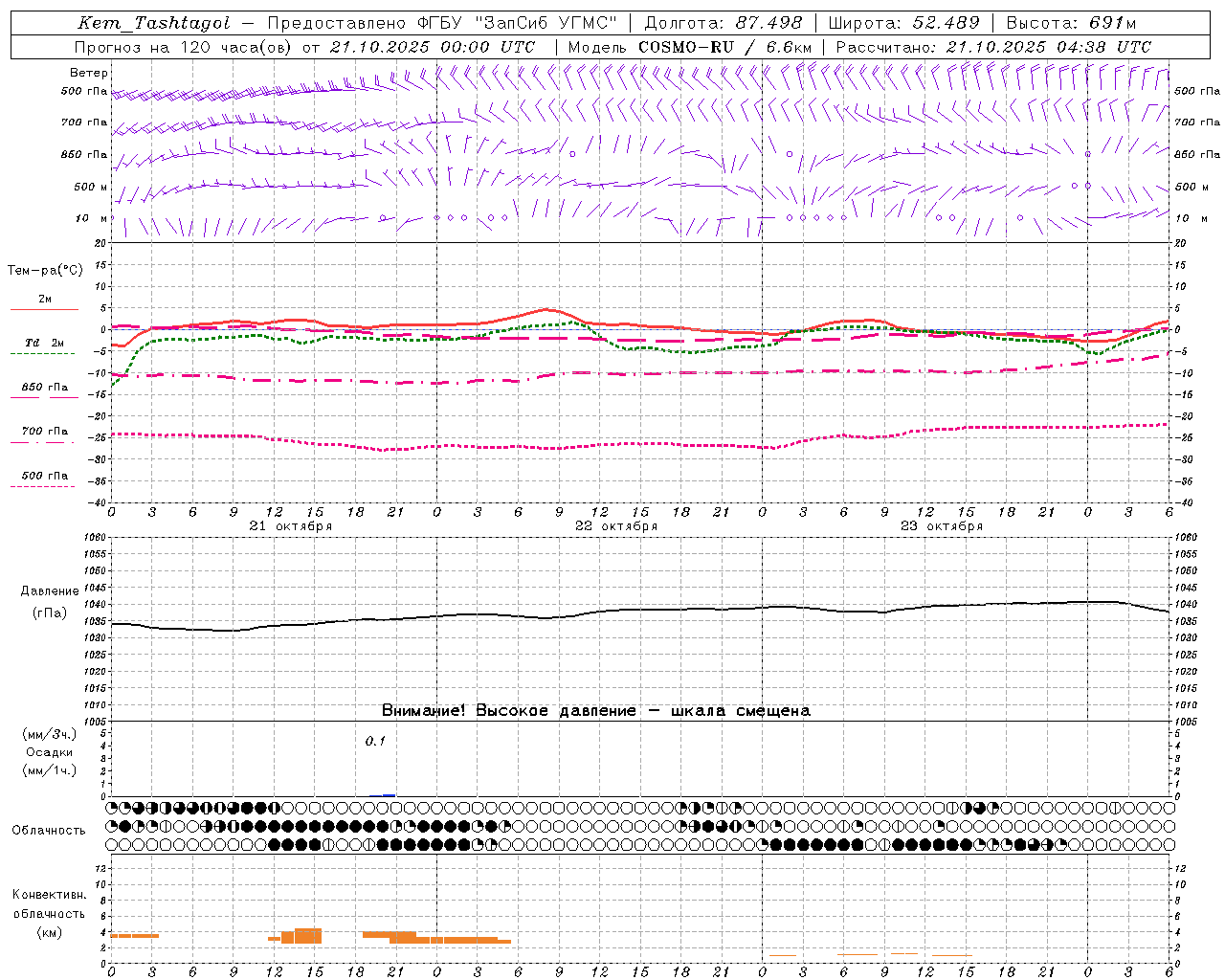The height and width of the screenshot is (980, 1225).
Task: Click the 'Конвективн.' convective cloud label
Action: pyautogui.click(x=49, y=895)
